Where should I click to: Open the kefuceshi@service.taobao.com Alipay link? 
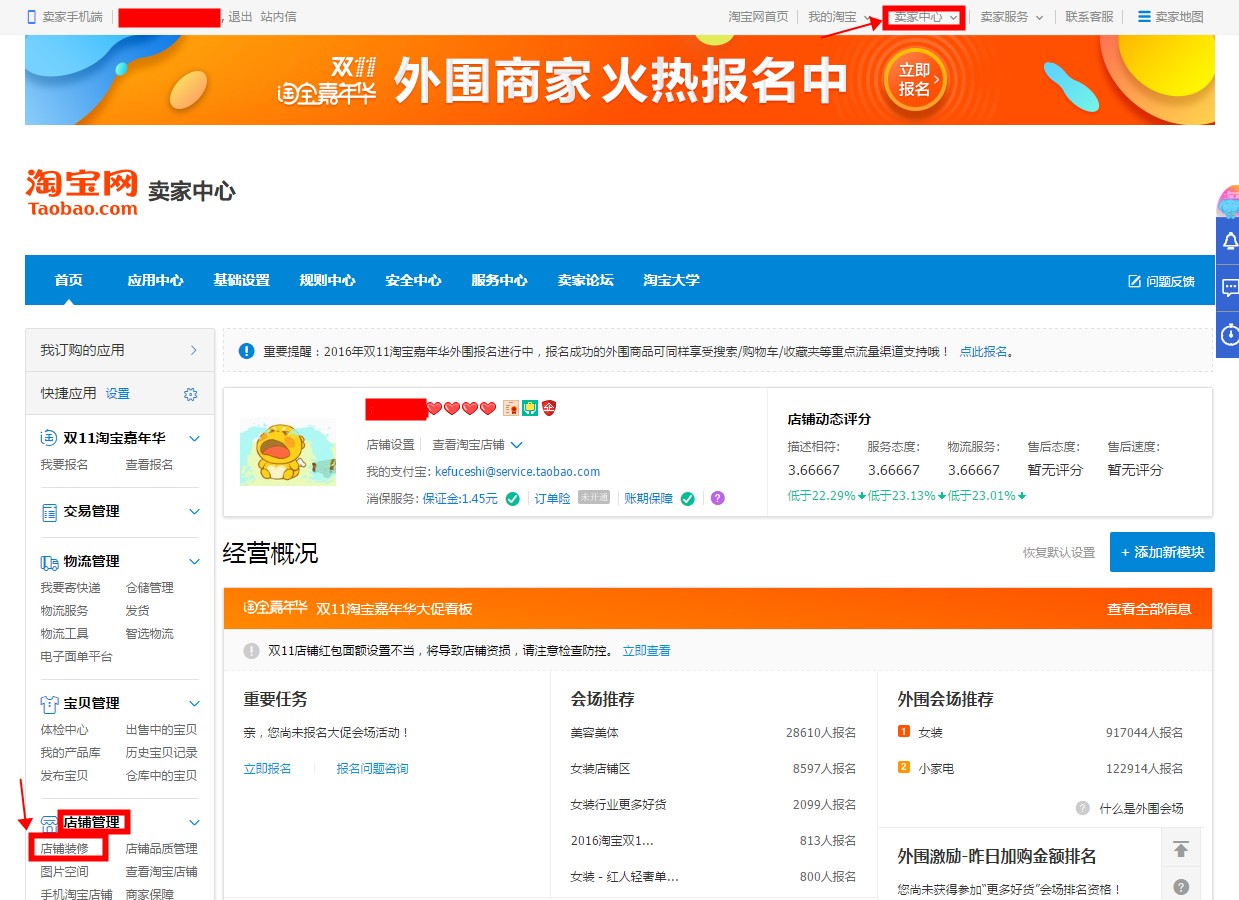(517, 472)
